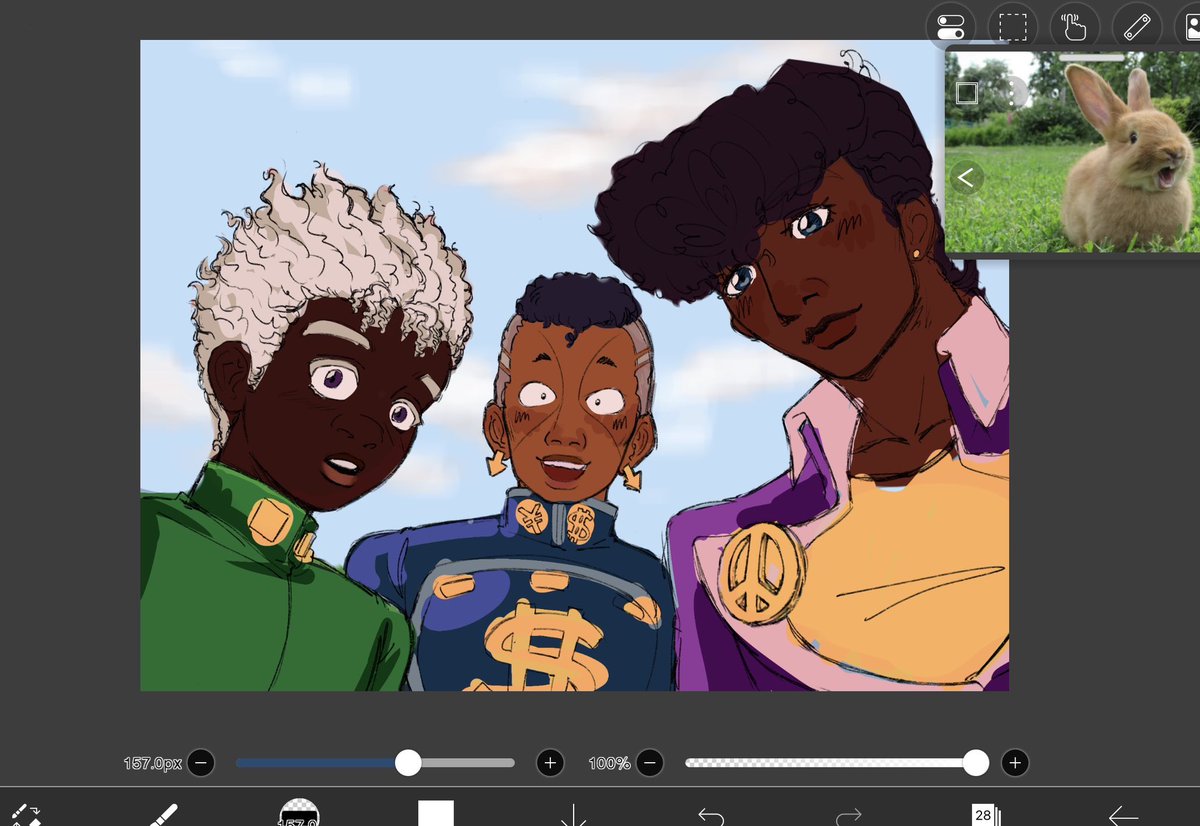Open the view settings toggle menu
The image size is (1200, 826).
(951, 26)
